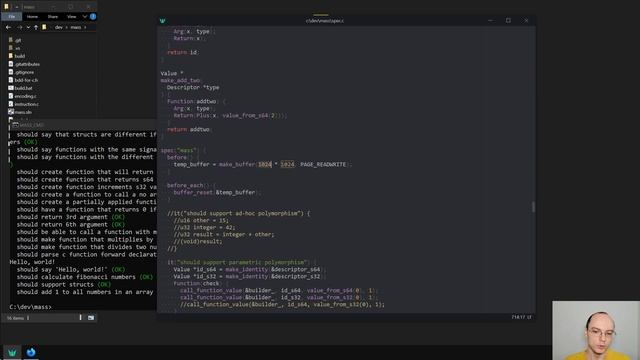The width and height of the screenshot is (640, 360).
Task: Select the .gitattributes file
Action: (24, 64)
